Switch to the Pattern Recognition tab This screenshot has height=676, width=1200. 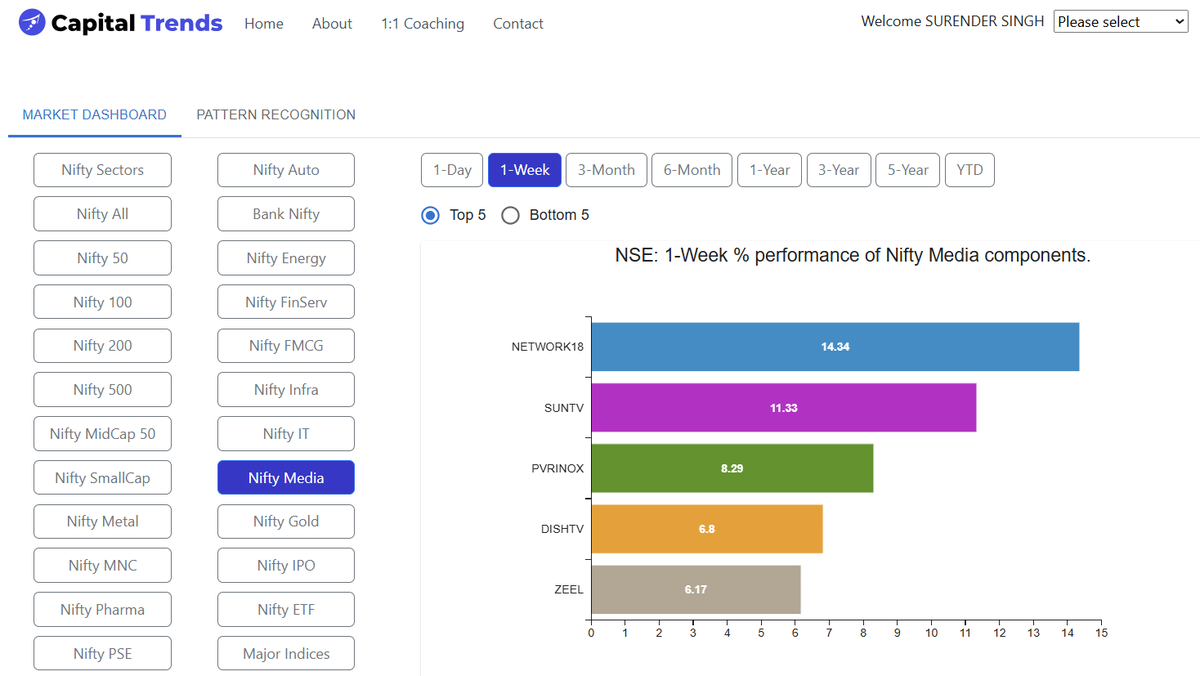click(276, 114)
